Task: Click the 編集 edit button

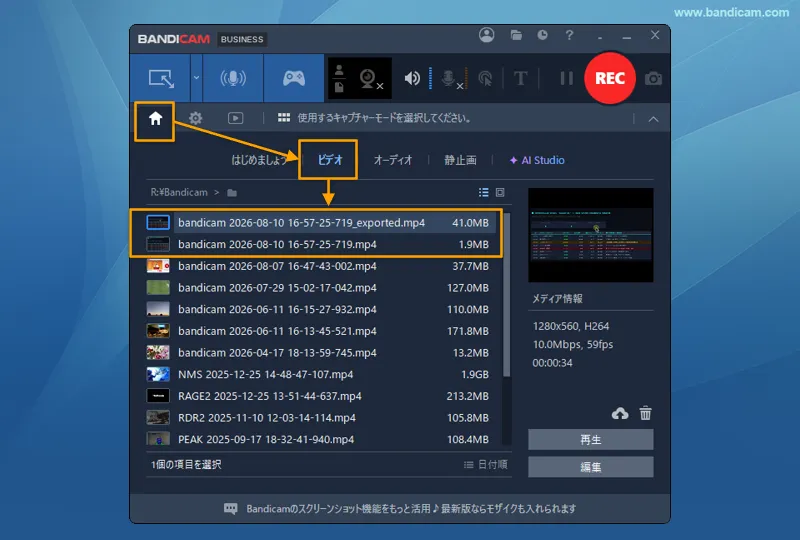Action: pyautogui.click(x=590, y=467)
